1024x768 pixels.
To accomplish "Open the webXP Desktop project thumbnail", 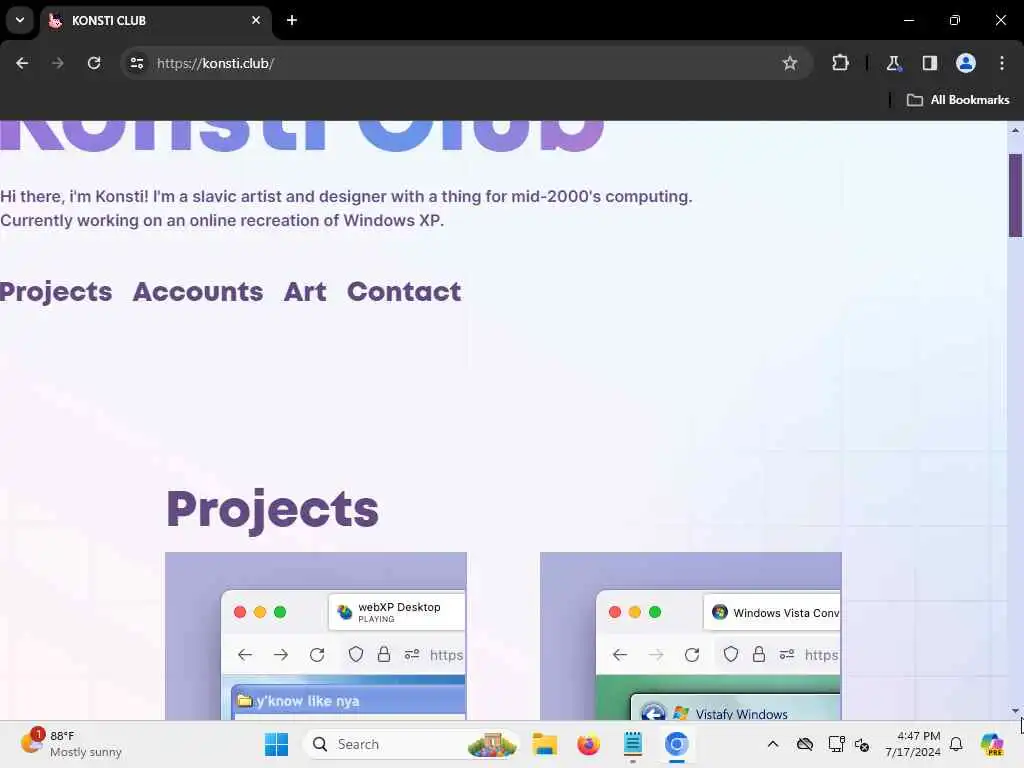I will pos(316,637).
